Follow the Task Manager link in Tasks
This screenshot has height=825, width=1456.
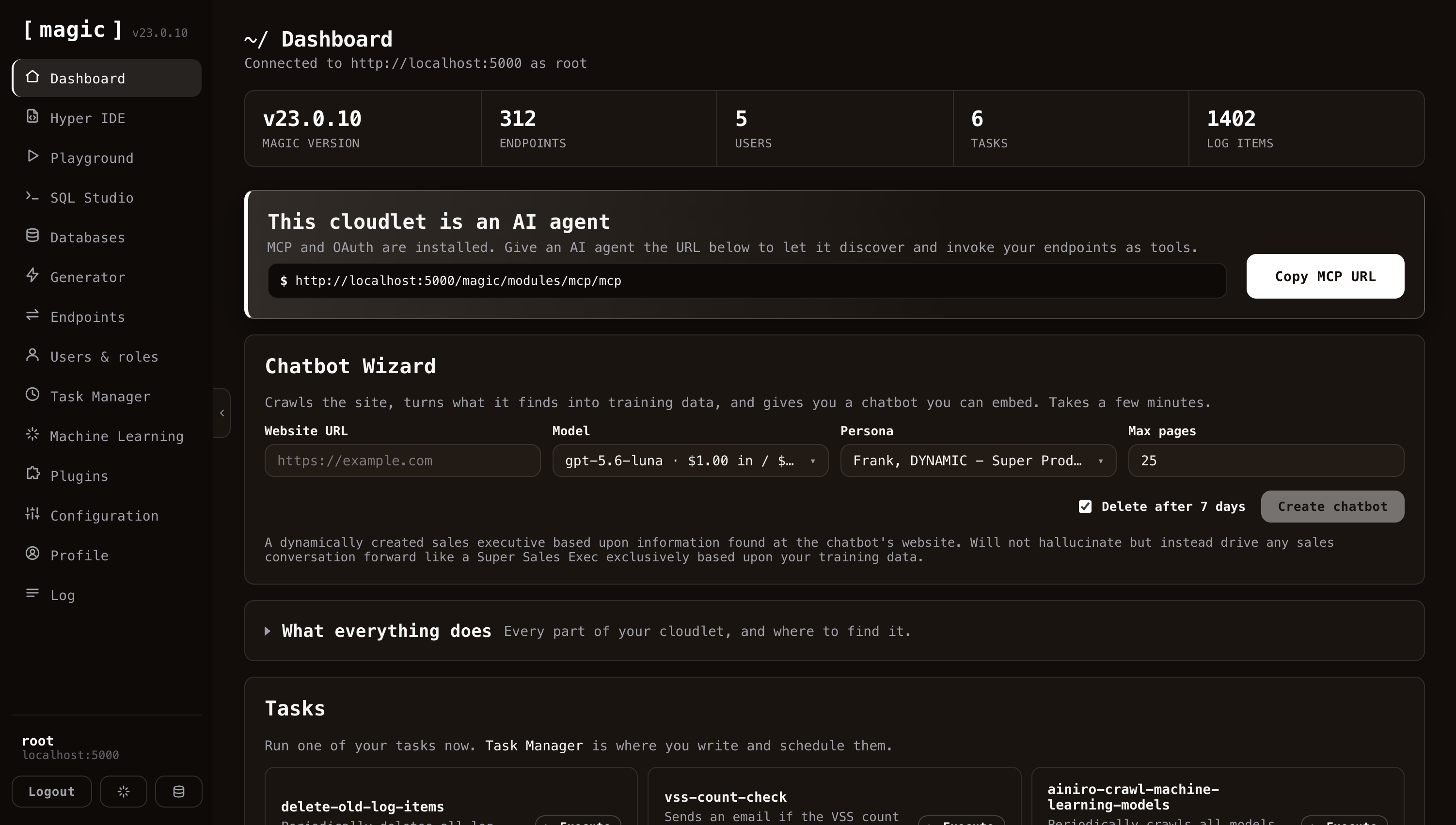[534, 745]
